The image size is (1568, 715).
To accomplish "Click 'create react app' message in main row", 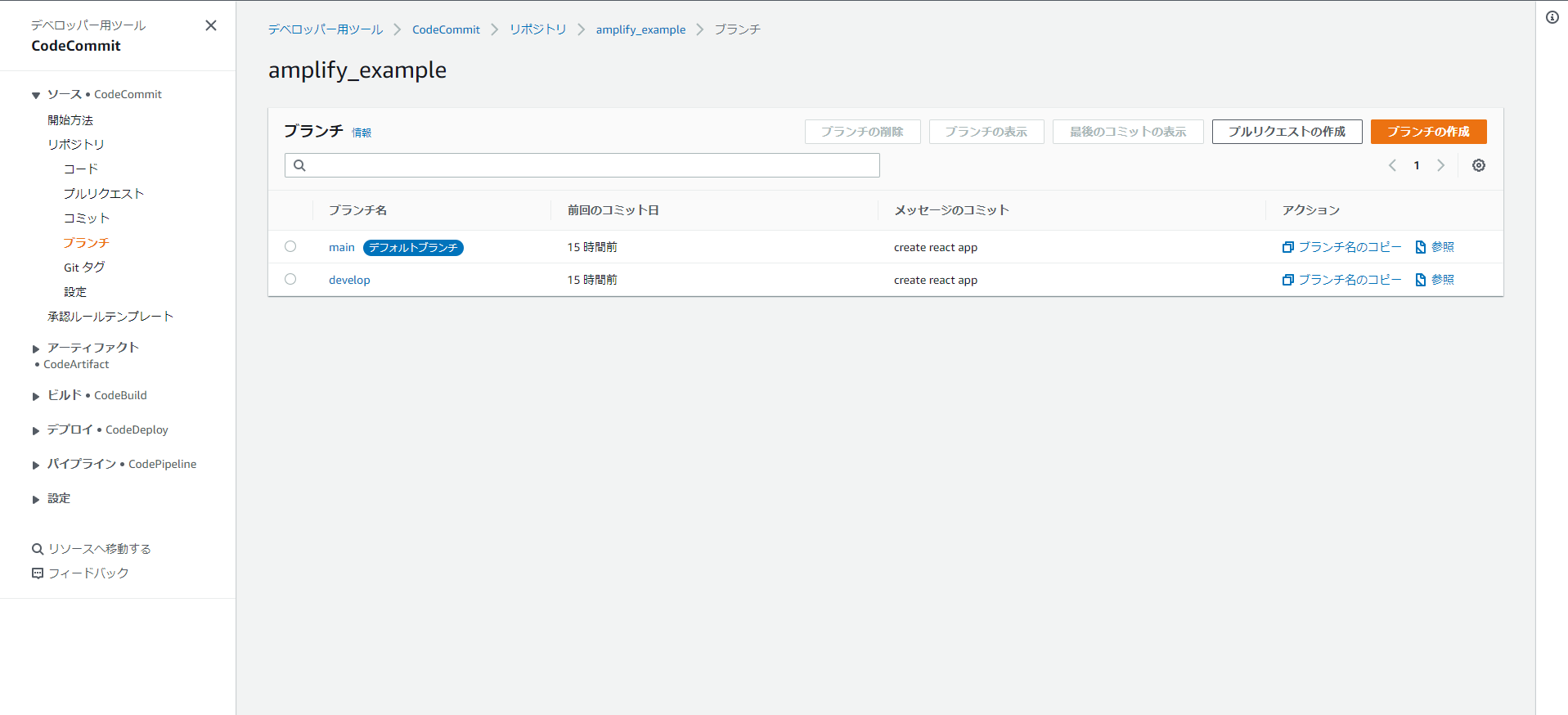I will point(936,247).
